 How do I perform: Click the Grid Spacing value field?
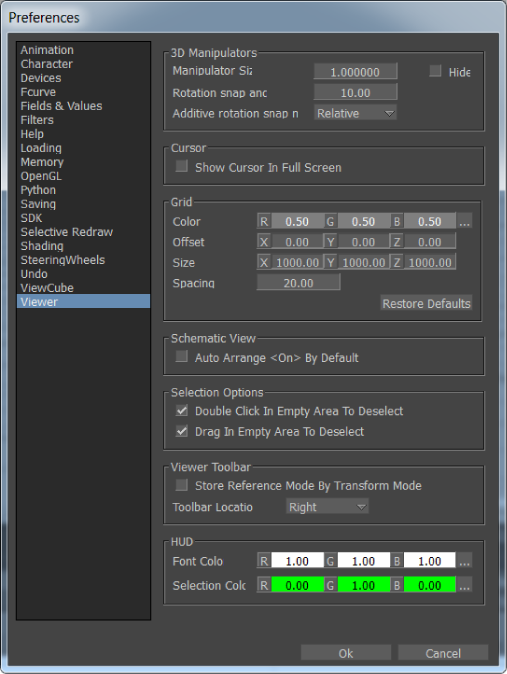298,282
